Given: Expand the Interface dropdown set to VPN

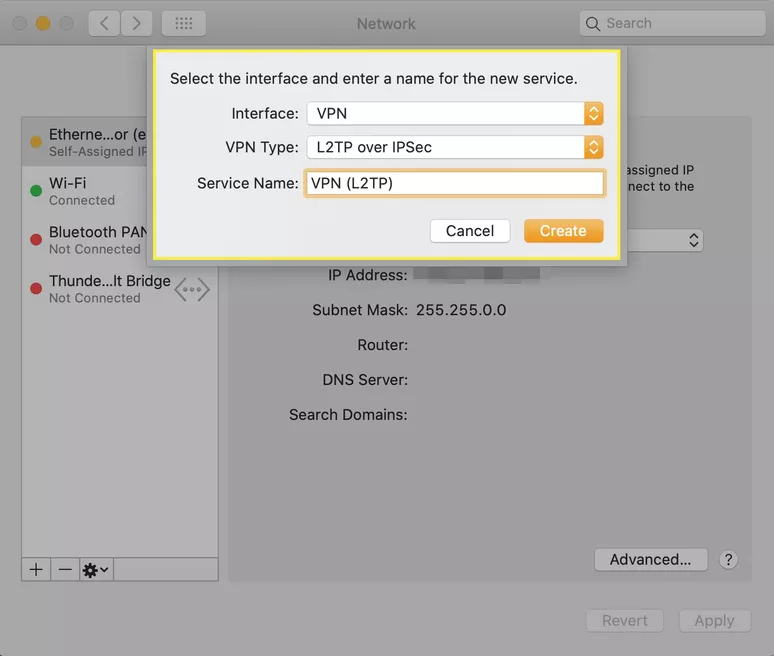Looking at the screenshot, I should click(x=455, y=114).
